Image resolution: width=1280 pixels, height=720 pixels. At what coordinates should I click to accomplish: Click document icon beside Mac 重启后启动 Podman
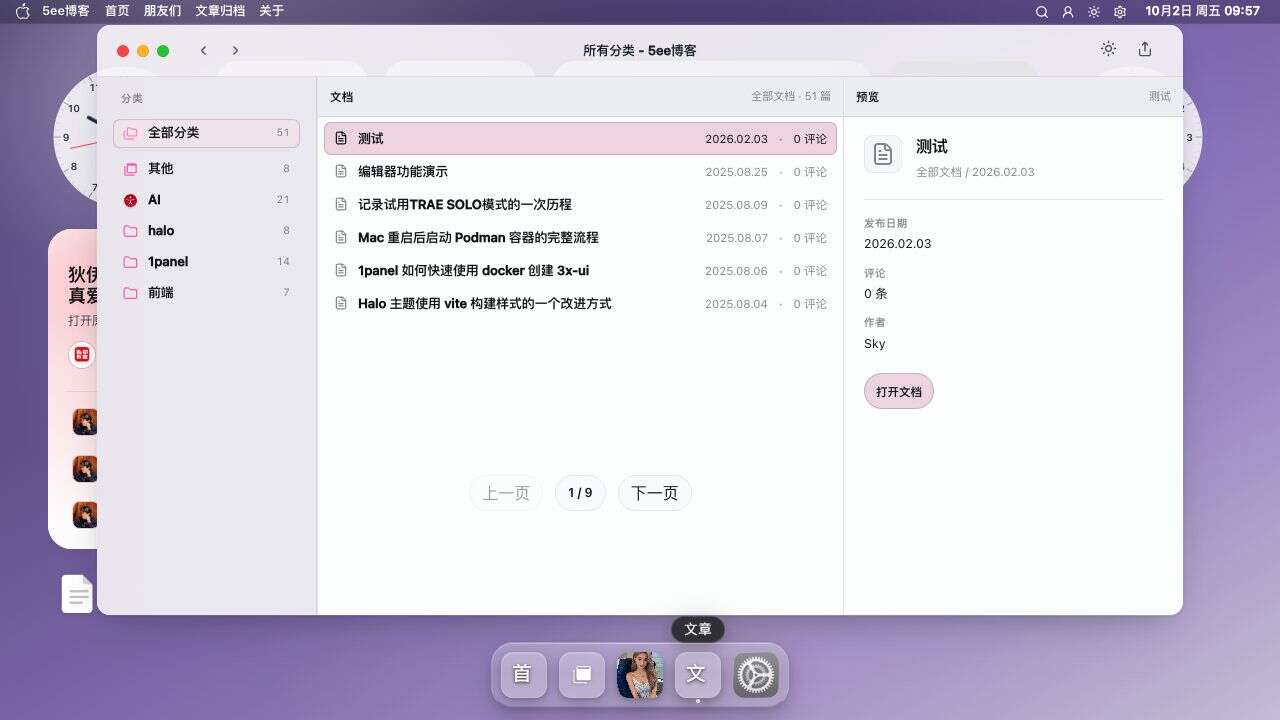coord(341,238)
